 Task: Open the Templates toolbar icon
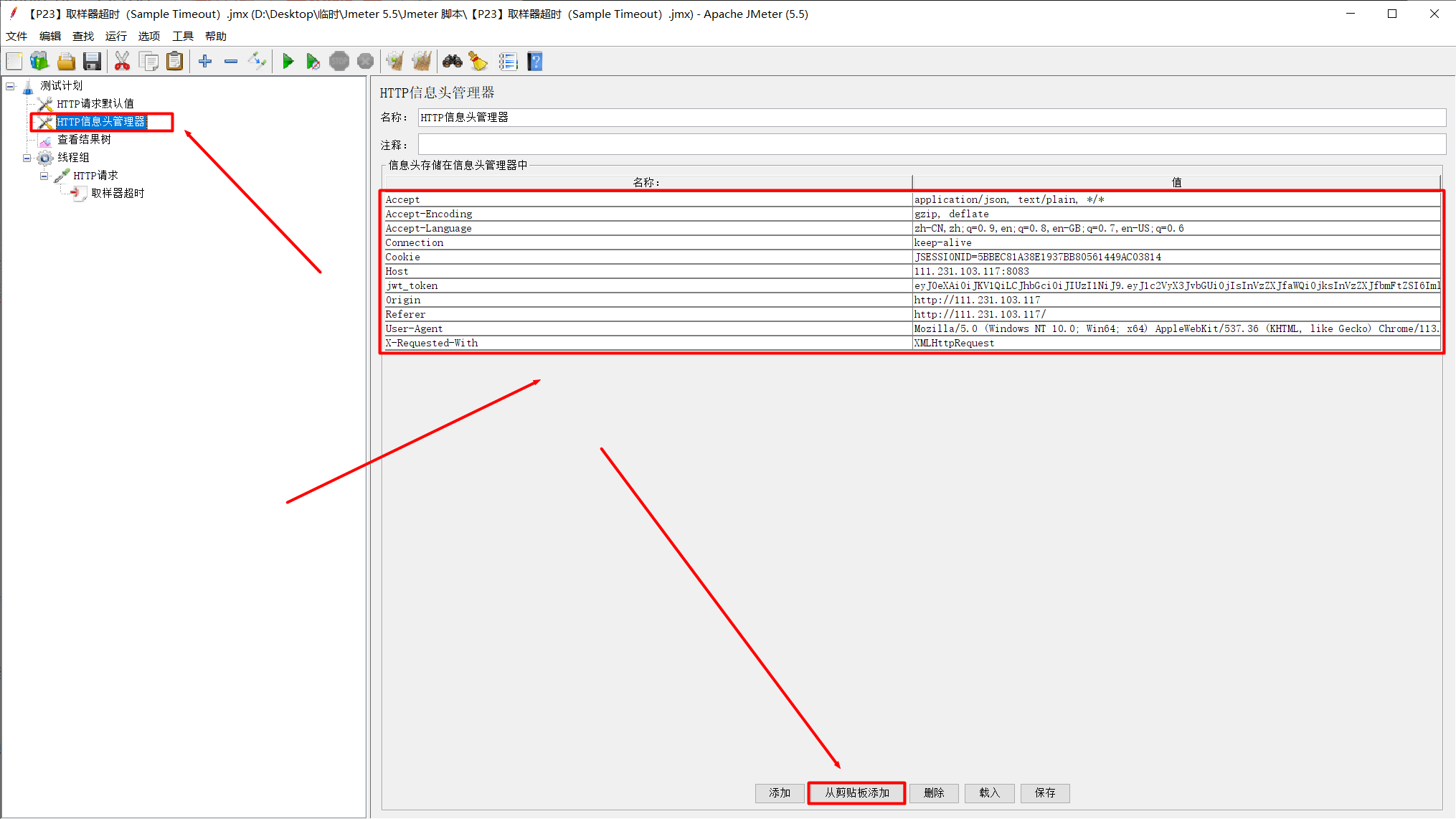(39, 62)
